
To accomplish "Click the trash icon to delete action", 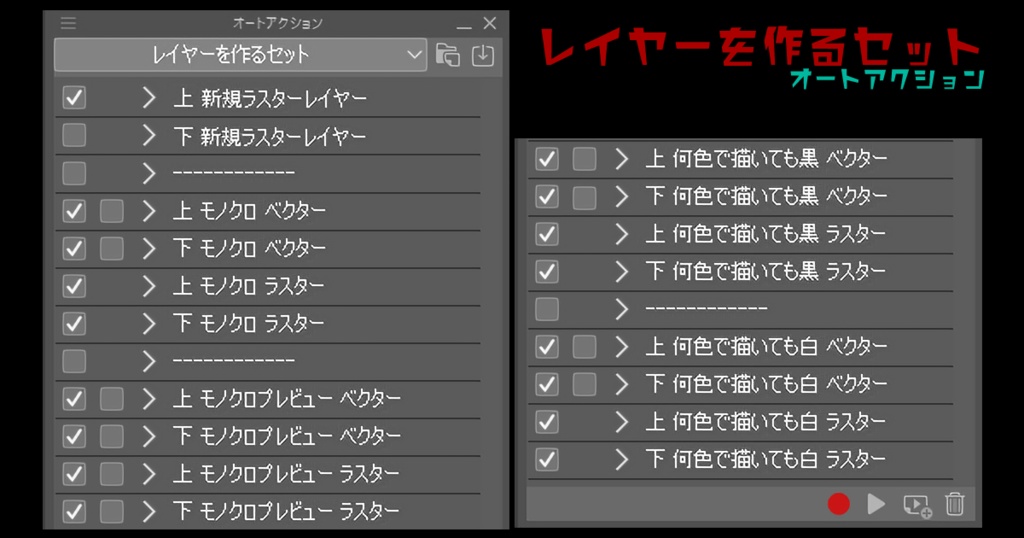I will coord(954,504).
